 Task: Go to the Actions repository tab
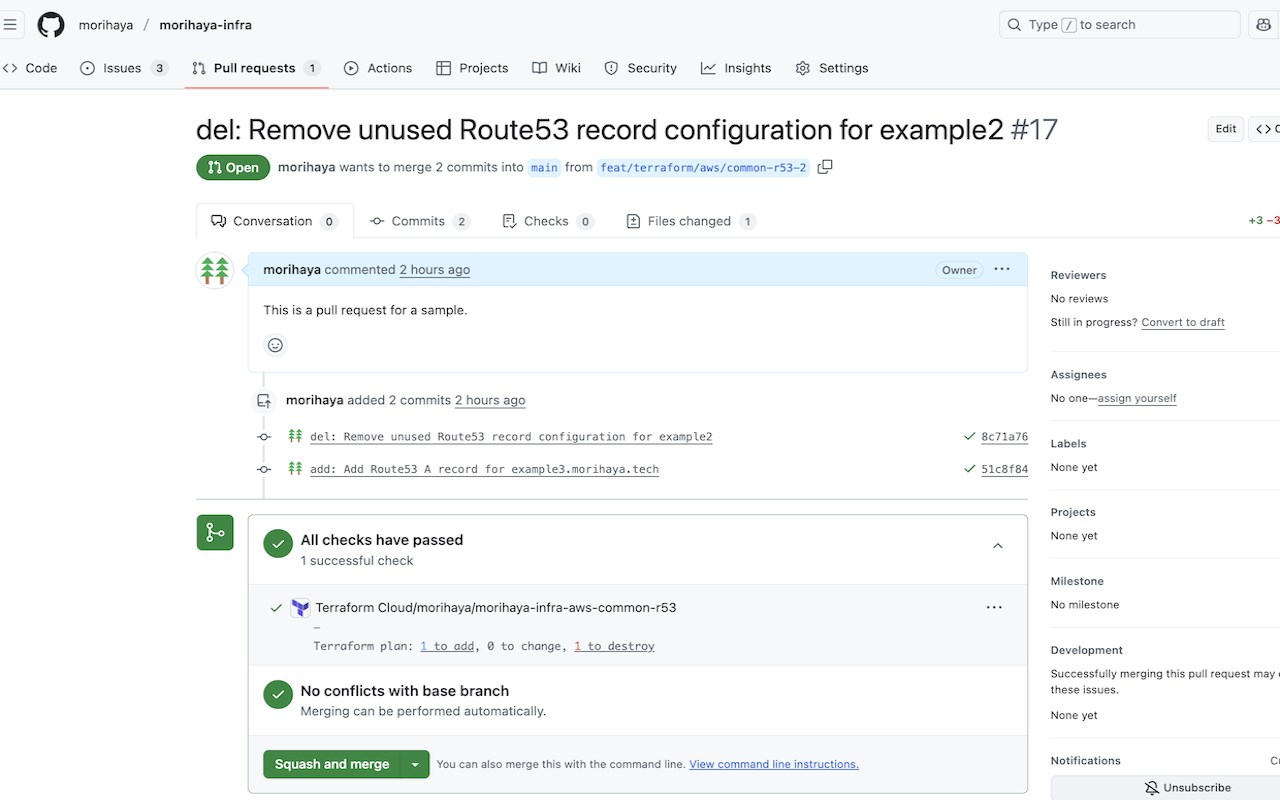tap(378, 68)
